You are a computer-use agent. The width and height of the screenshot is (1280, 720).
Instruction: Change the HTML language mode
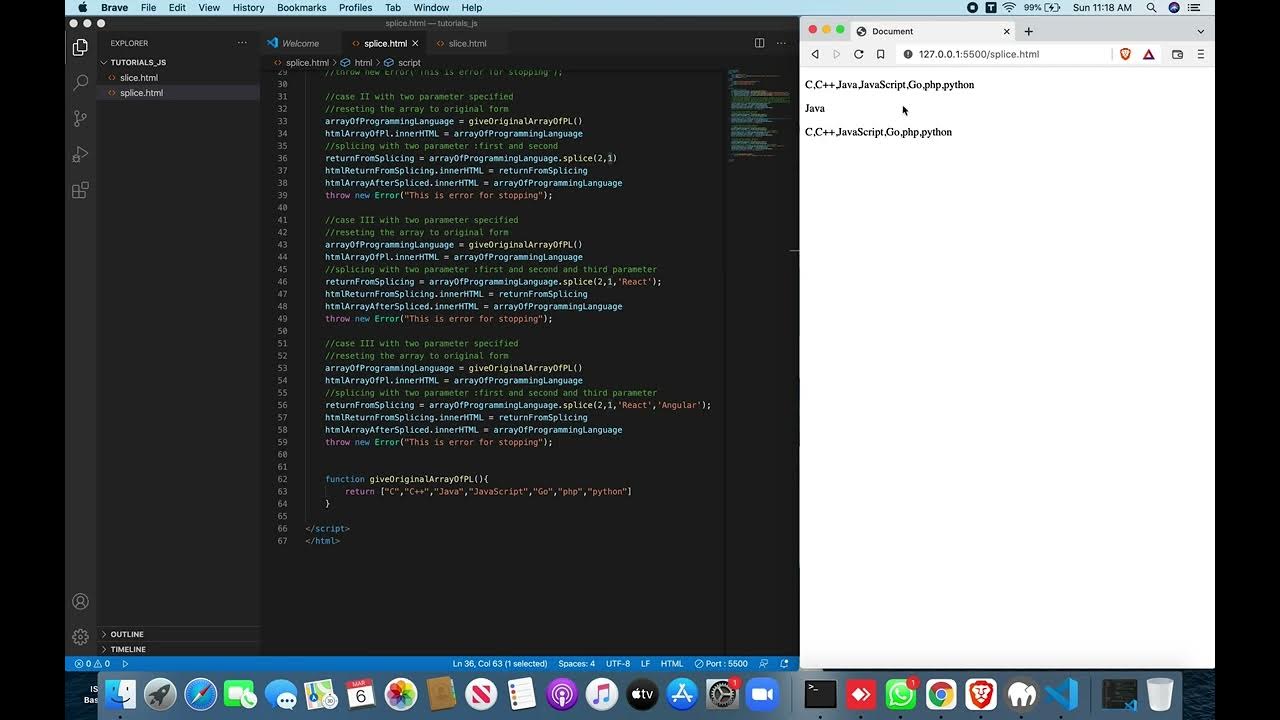[x=672, y=663]
